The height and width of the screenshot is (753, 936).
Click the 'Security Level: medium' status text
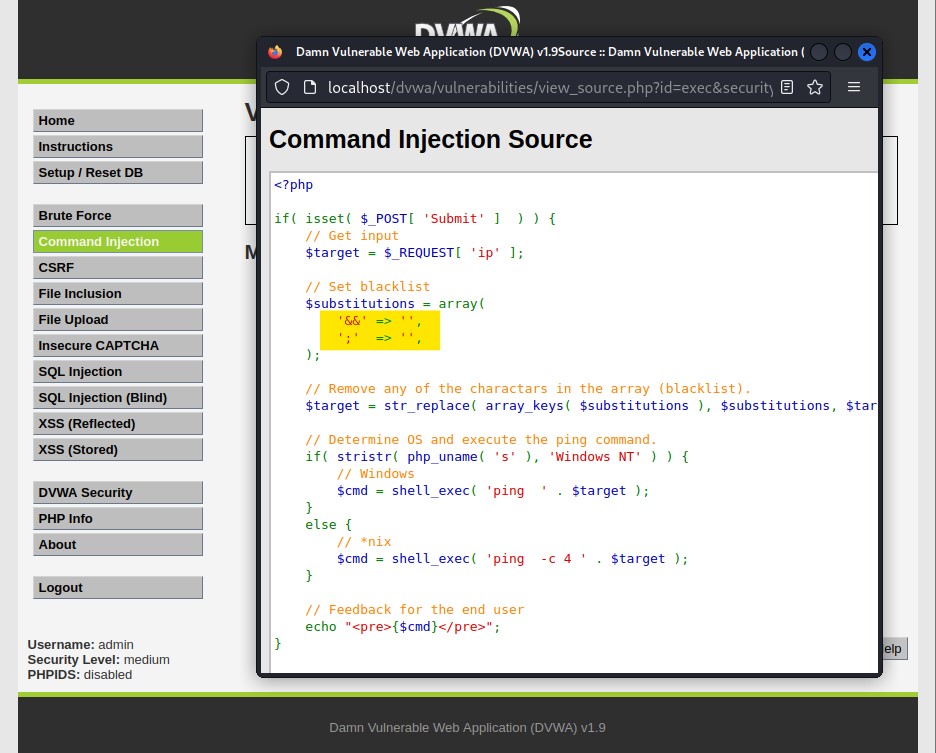[98, 660]
